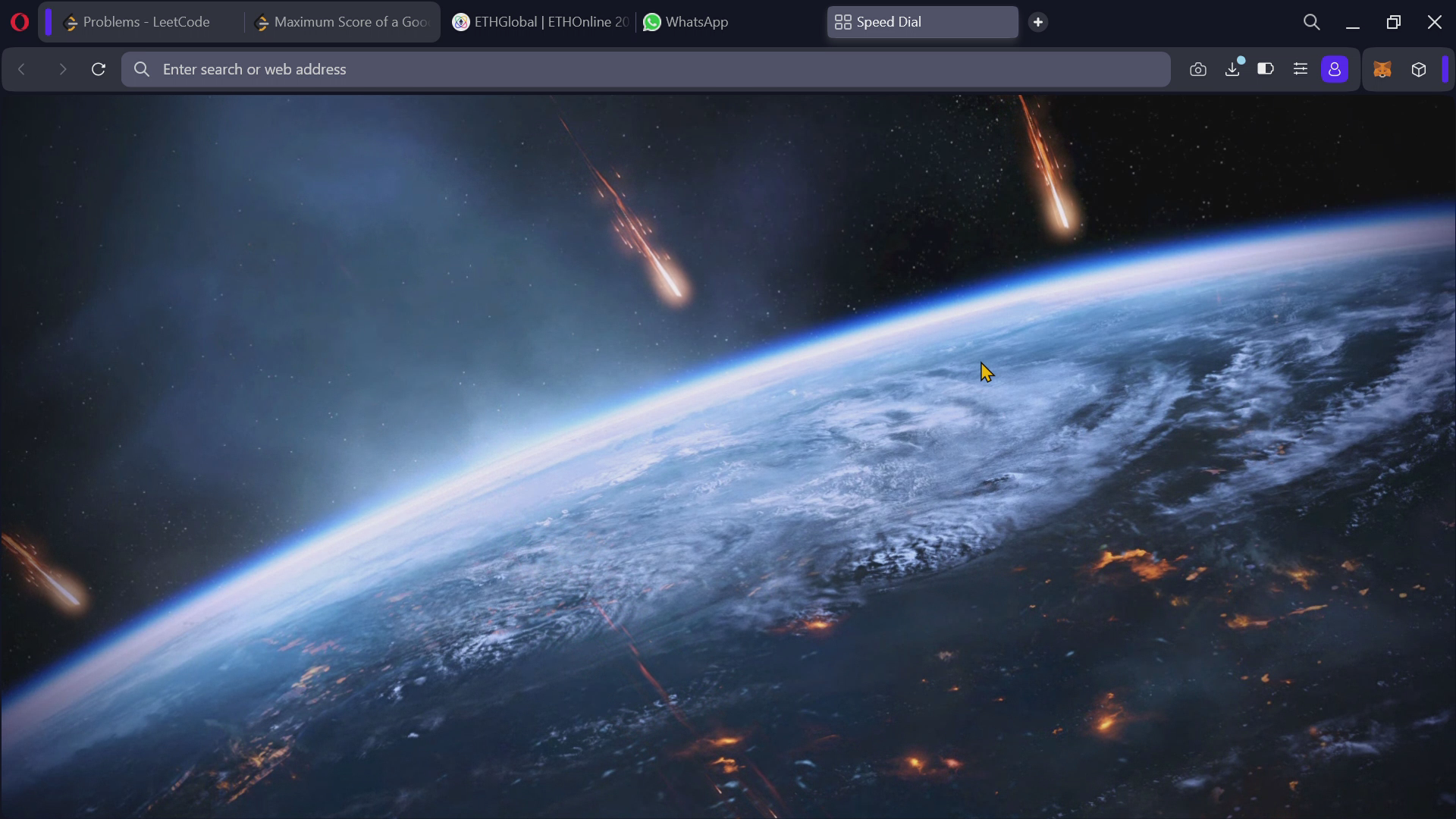Open the Opera main menu logo

point(20,22)
